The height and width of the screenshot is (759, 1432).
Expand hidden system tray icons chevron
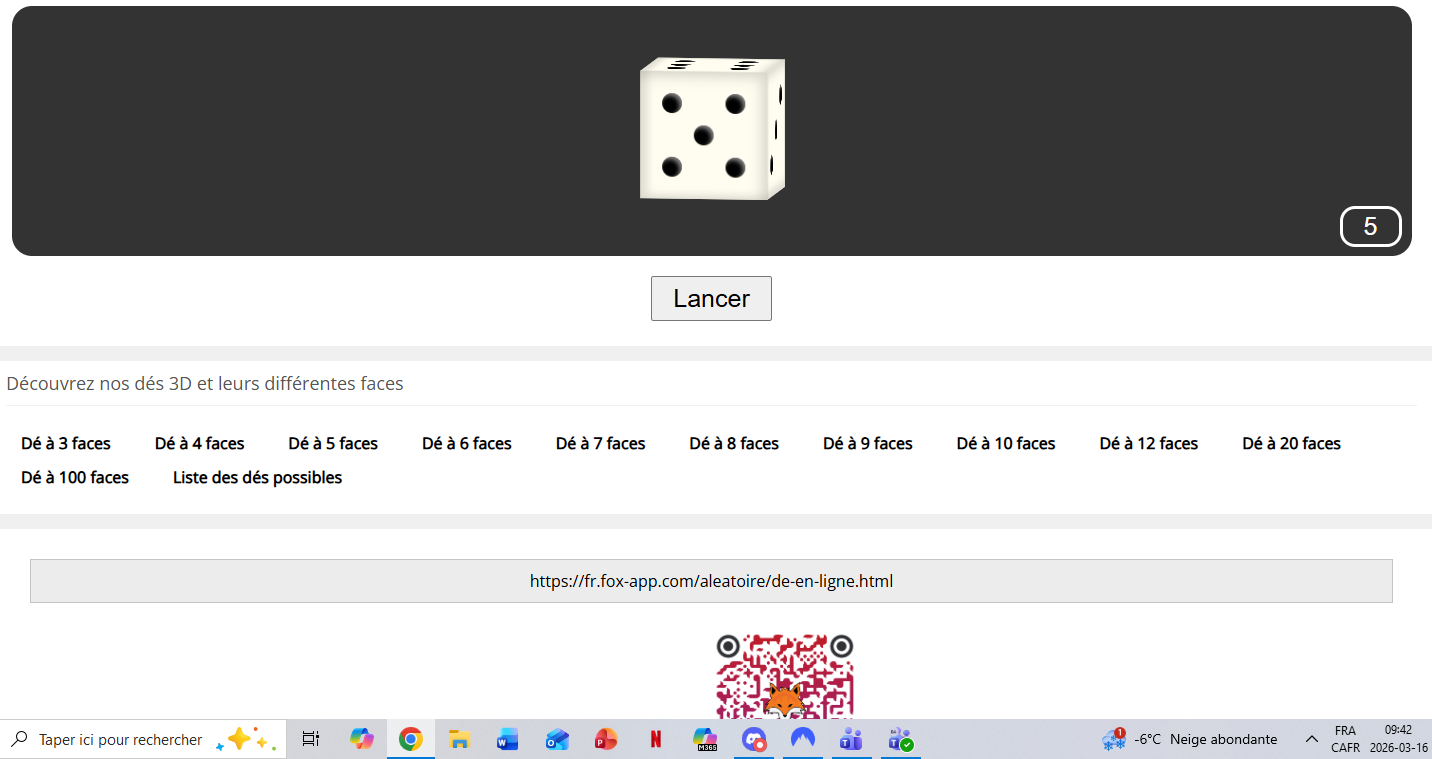1311,739
